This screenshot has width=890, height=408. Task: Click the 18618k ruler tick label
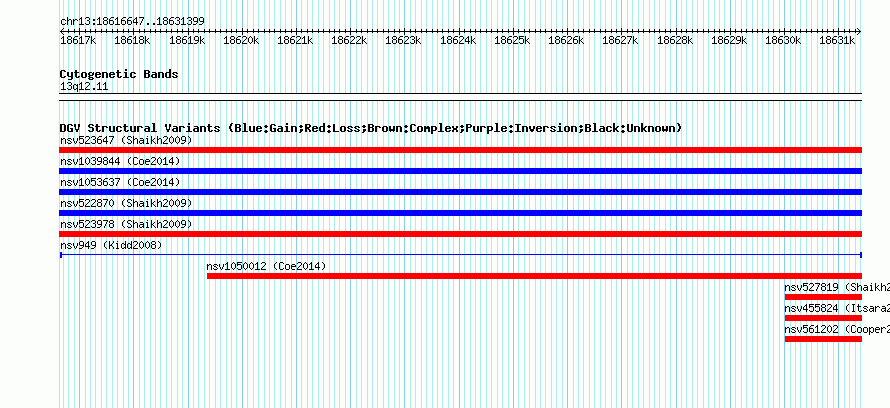tap(132, 40)
